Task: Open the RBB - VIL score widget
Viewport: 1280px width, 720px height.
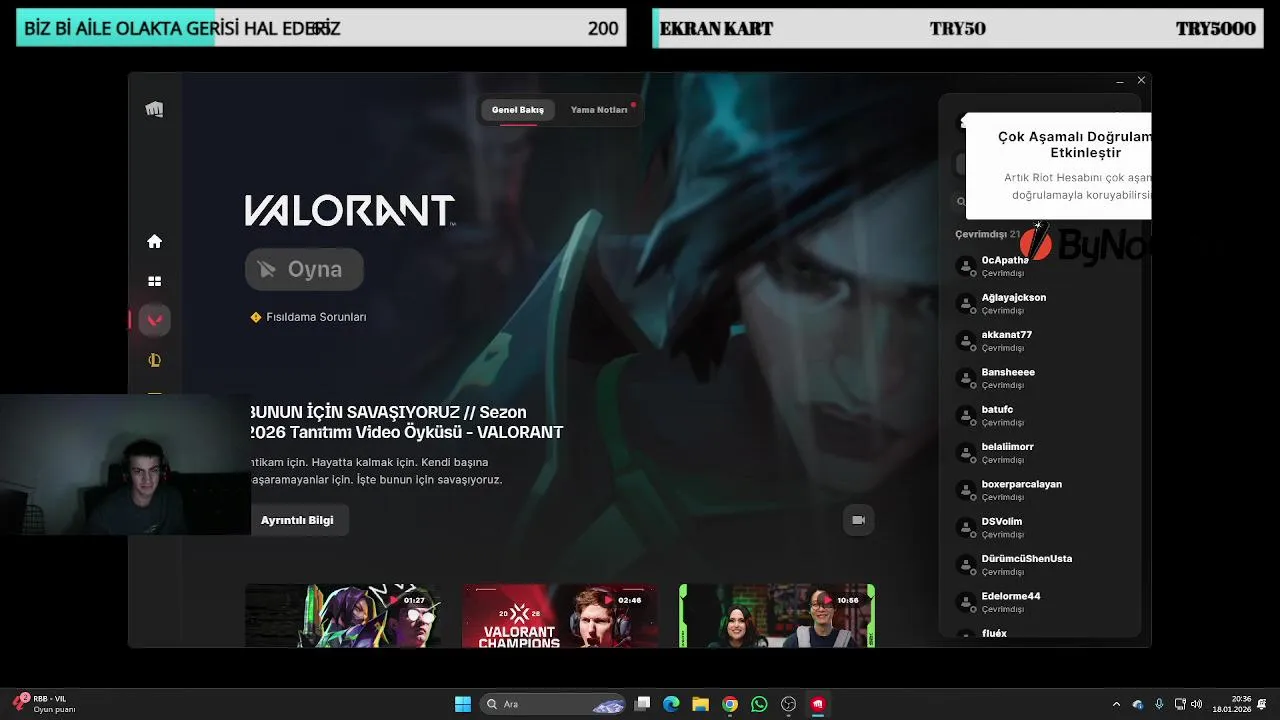Action: coord(44,704)
